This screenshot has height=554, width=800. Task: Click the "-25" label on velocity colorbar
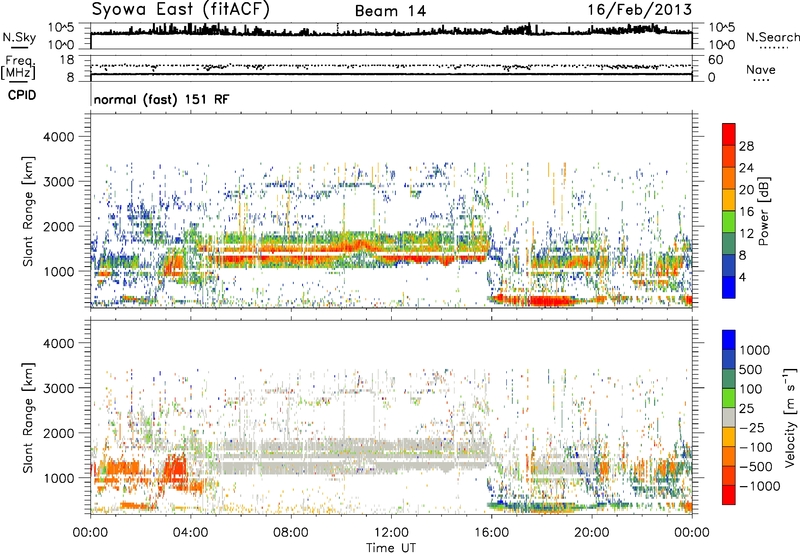[x=751, y=428]
